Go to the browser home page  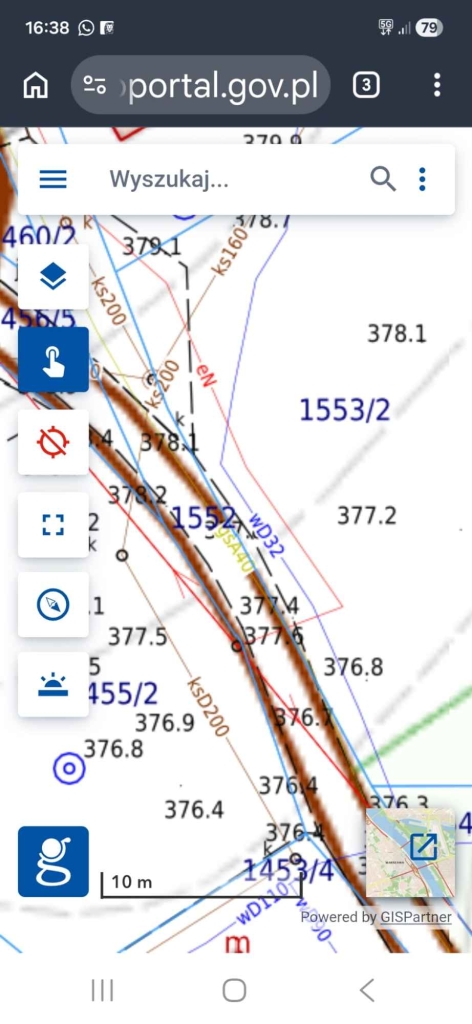36,85
